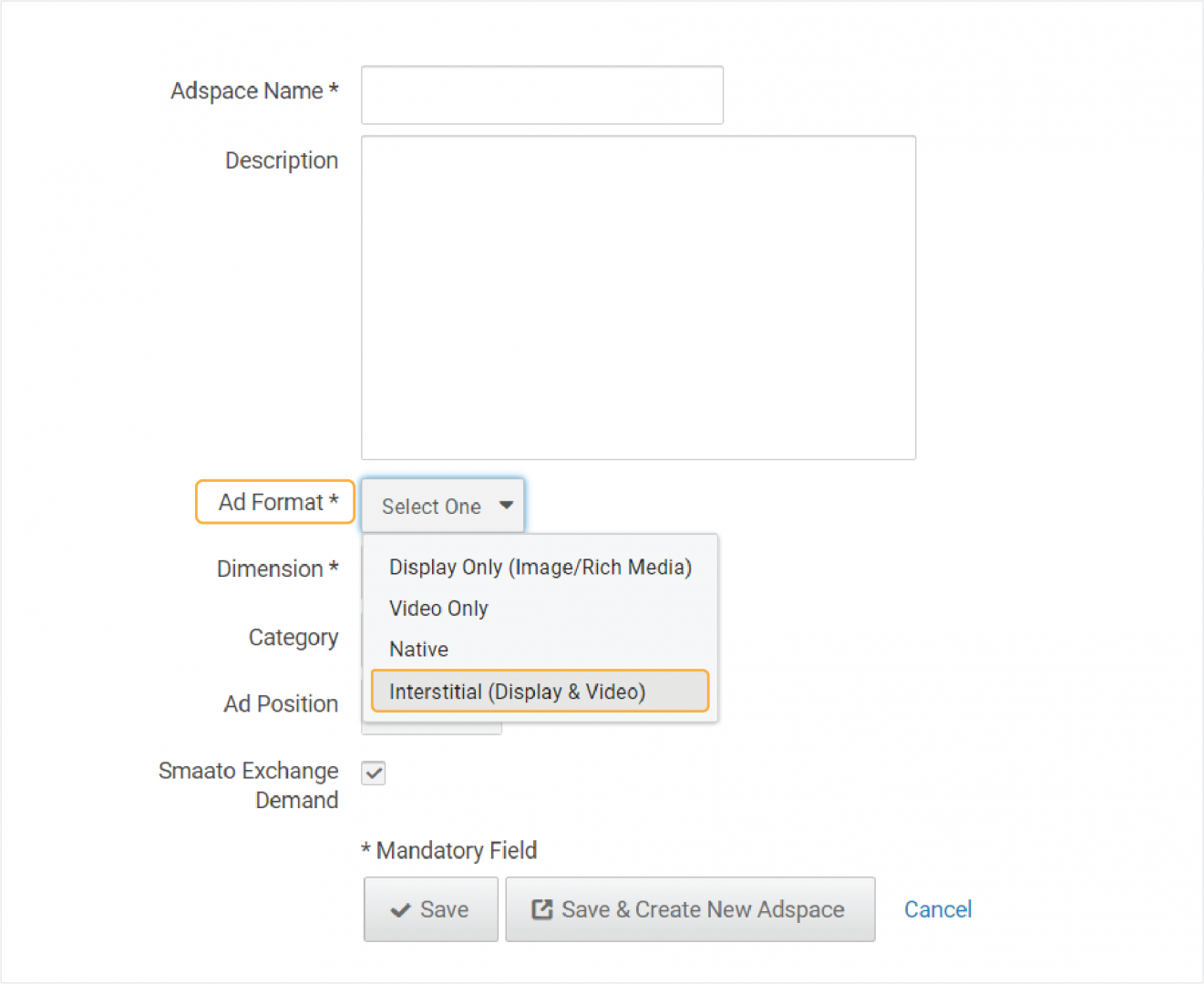The height and width of the screenshot is (984, 1204).
Task: Open the Ad Format dropdown
Action: (x=443, y=506)
